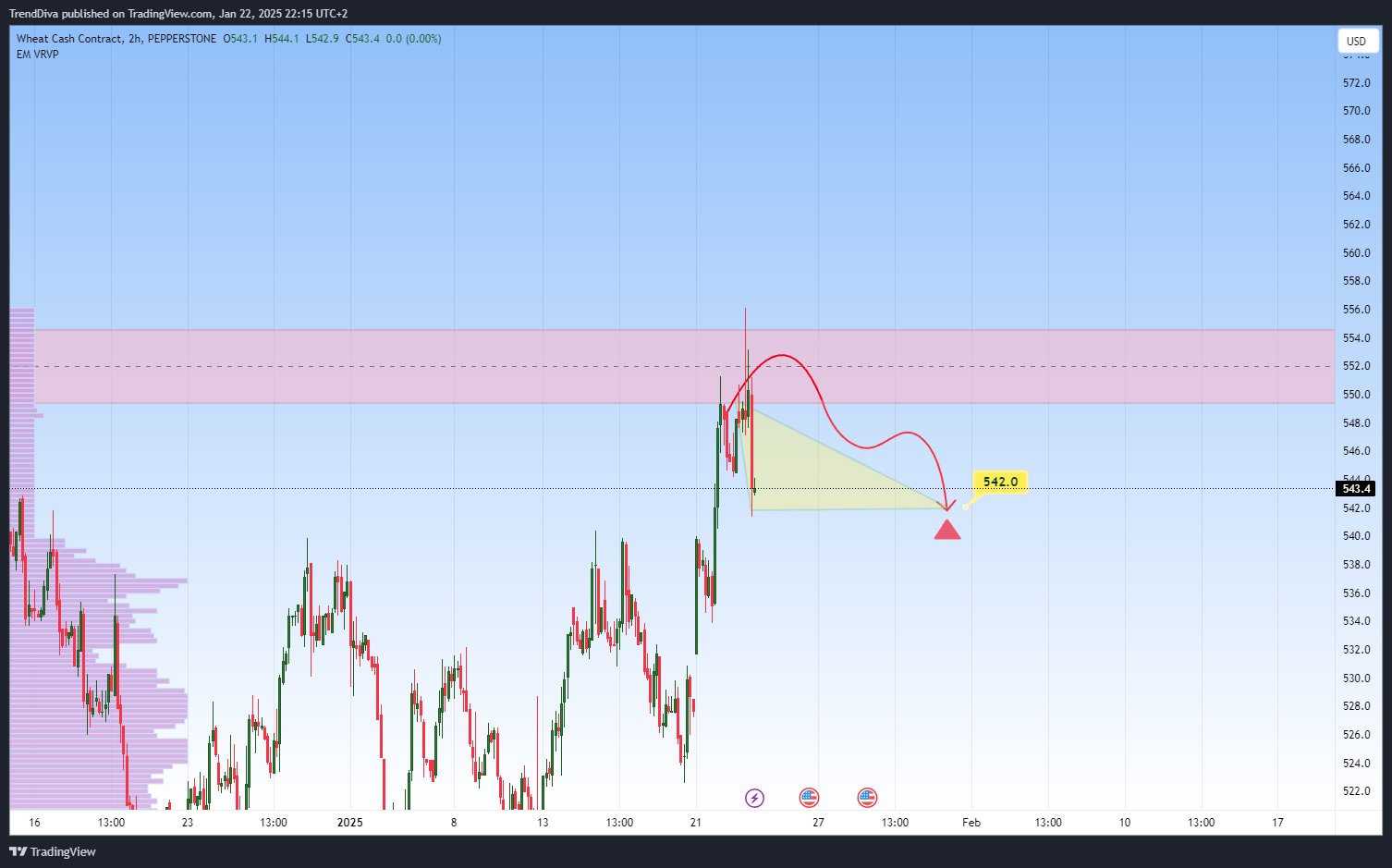This screenshot has height=868, width=1392.
Task: Click the EM VRVP indicator label
Action: coord(38,55)
